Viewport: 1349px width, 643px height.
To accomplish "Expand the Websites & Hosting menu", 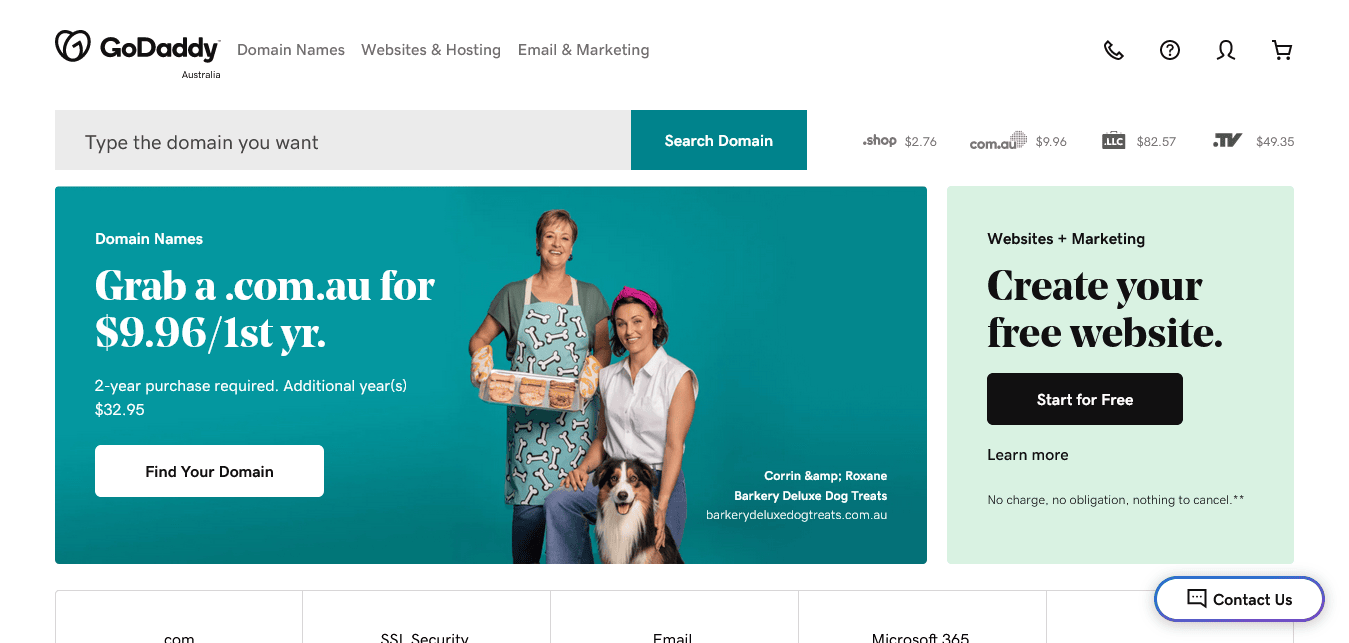I will pos(431,50).
